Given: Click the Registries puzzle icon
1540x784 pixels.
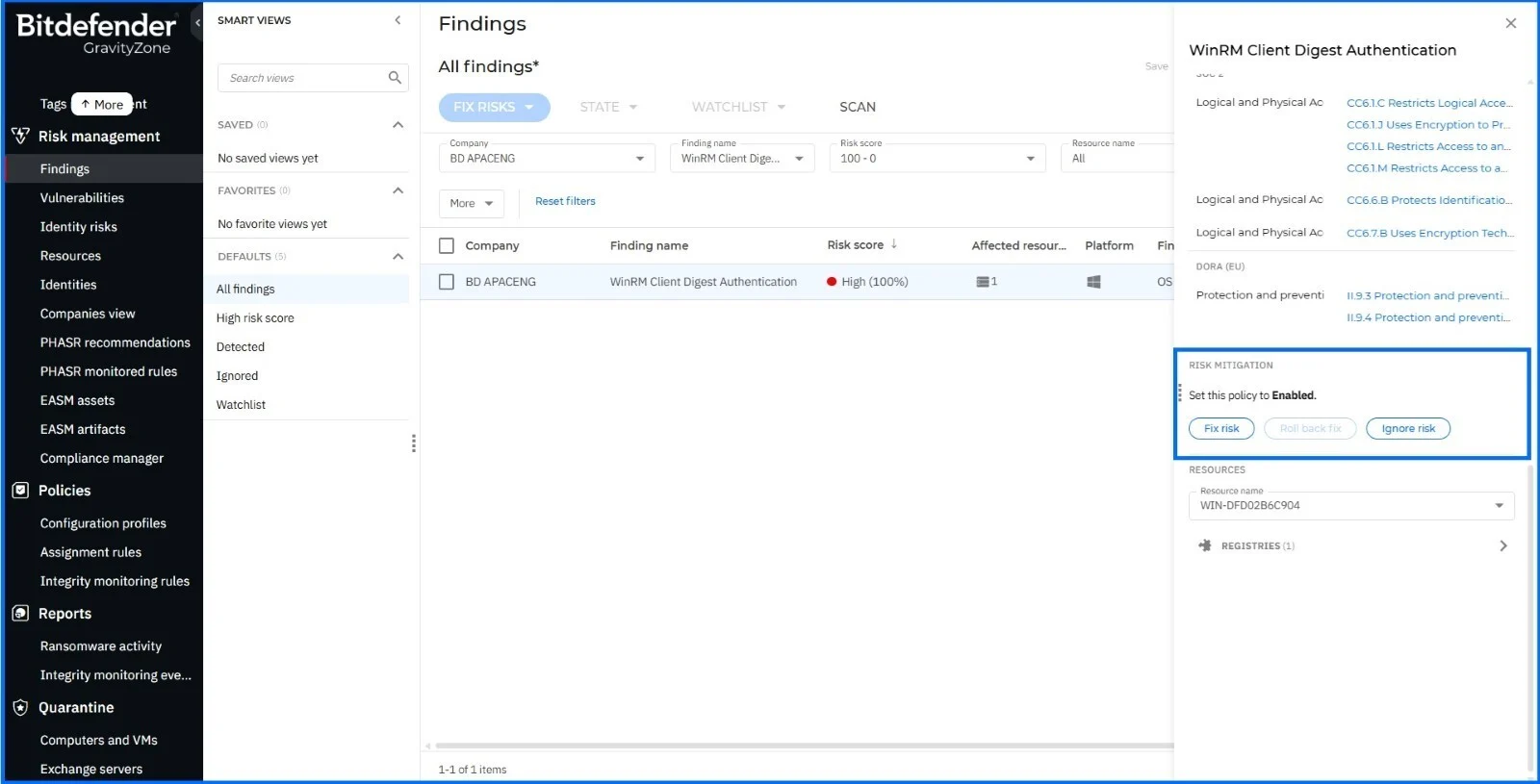Looking at the screenshot, I should click(1205, 545).
